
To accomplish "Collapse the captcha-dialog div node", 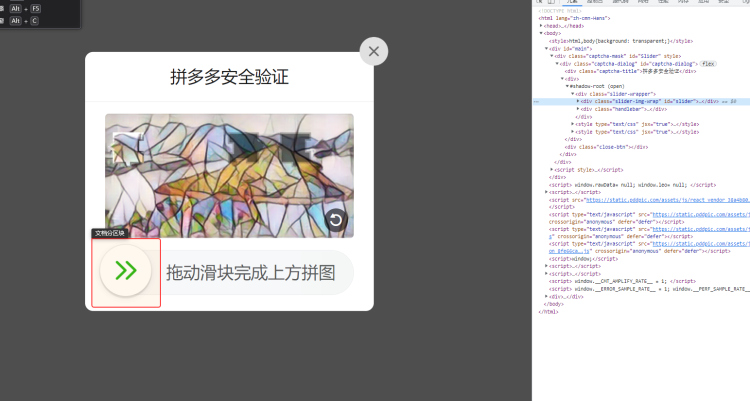I will [x=557, y=64].
